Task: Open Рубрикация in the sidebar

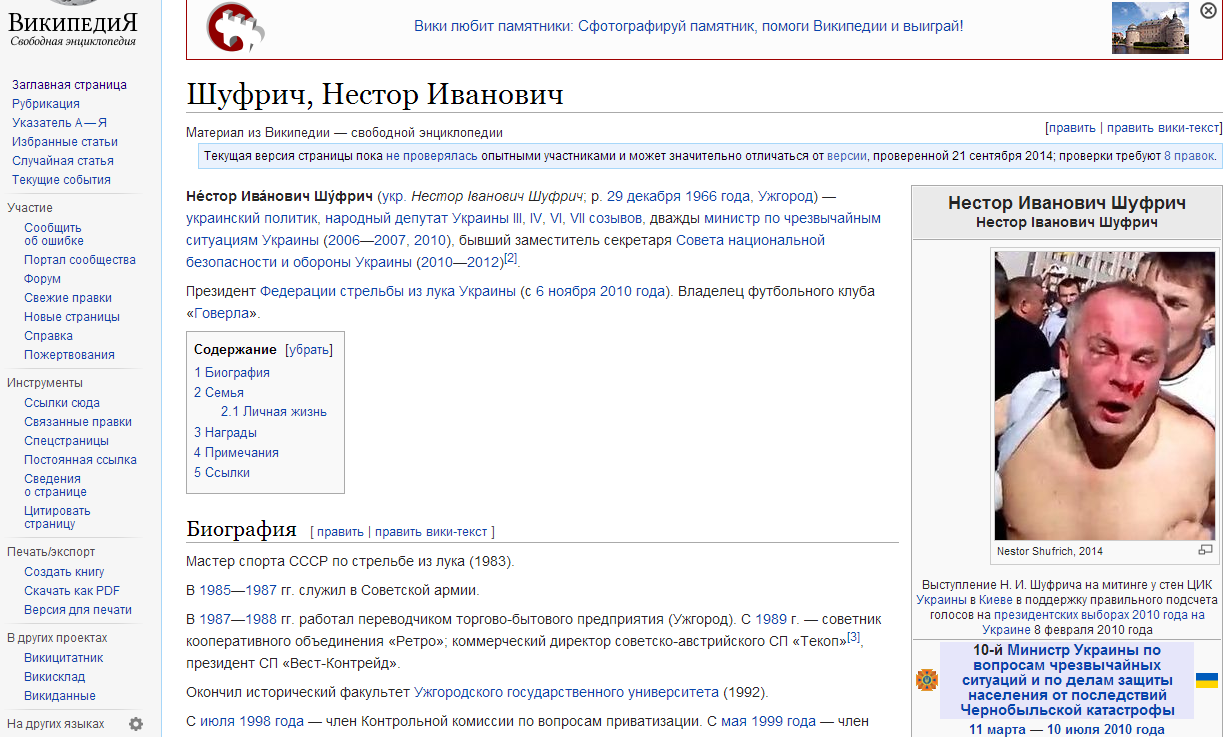Action: pyautogui.click(x=46, y=104)
